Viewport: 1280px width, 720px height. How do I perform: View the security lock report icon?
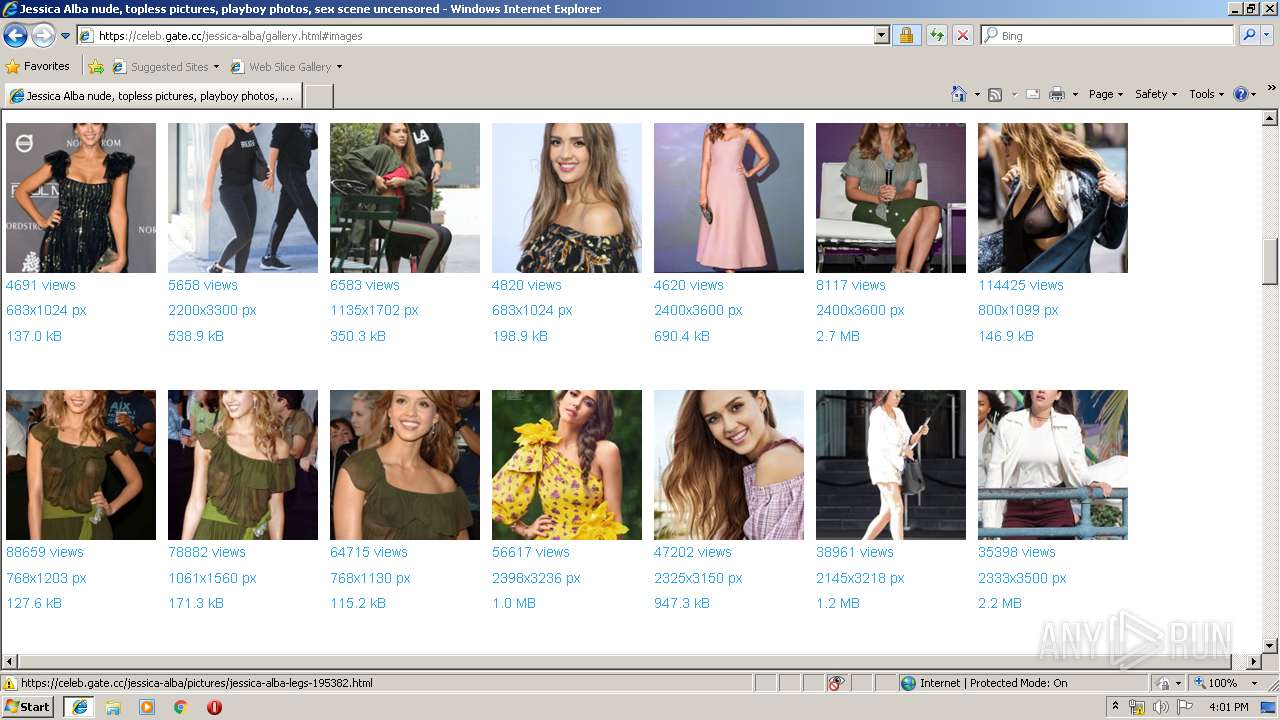[x=906, y=36]
